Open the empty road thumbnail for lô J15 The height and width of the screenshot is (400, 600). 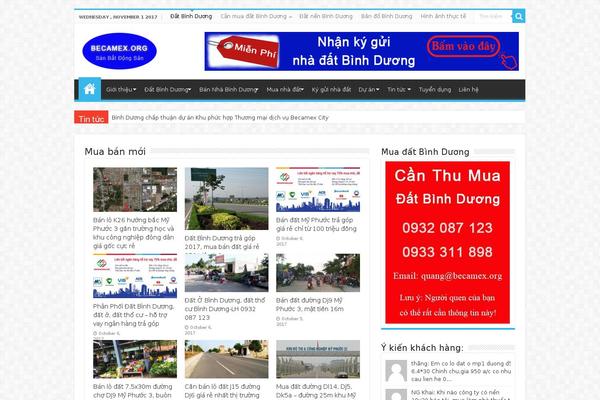coord(227,359)
